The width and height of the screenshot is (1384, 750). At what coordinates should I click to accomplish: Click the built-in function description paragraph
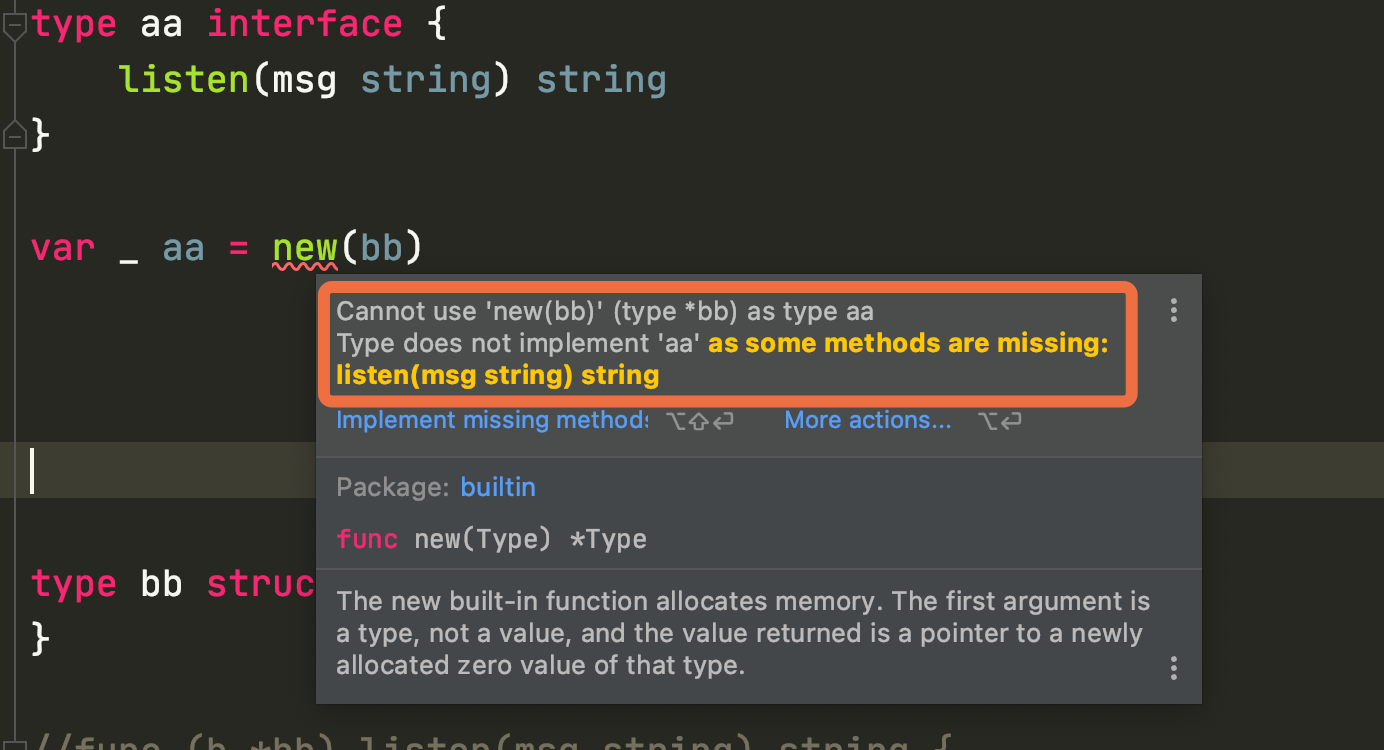click(x=742, y=633)
